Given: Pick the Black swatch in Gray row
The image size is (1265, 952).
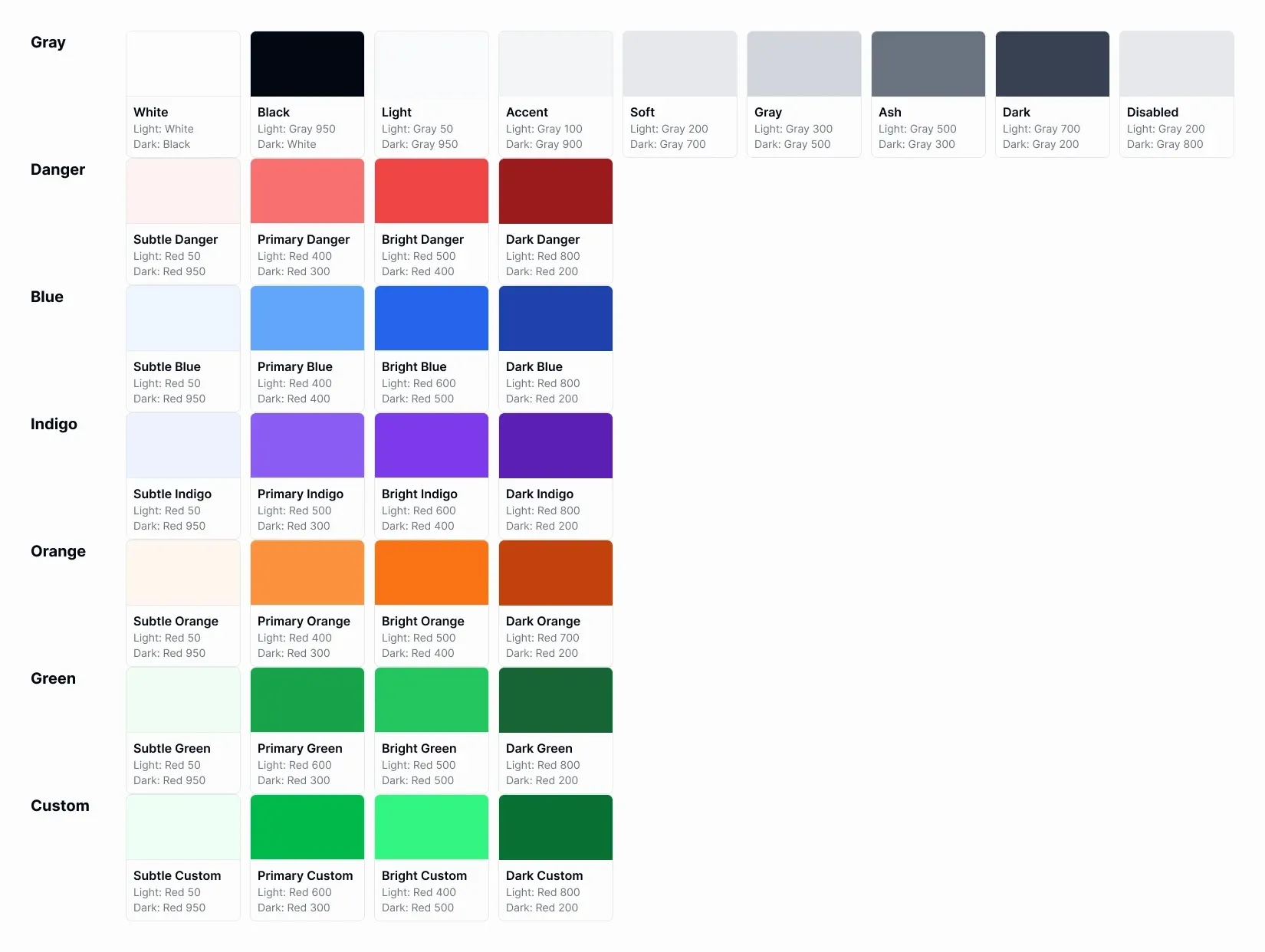Looking at the screenshot, I should point(307,64).
